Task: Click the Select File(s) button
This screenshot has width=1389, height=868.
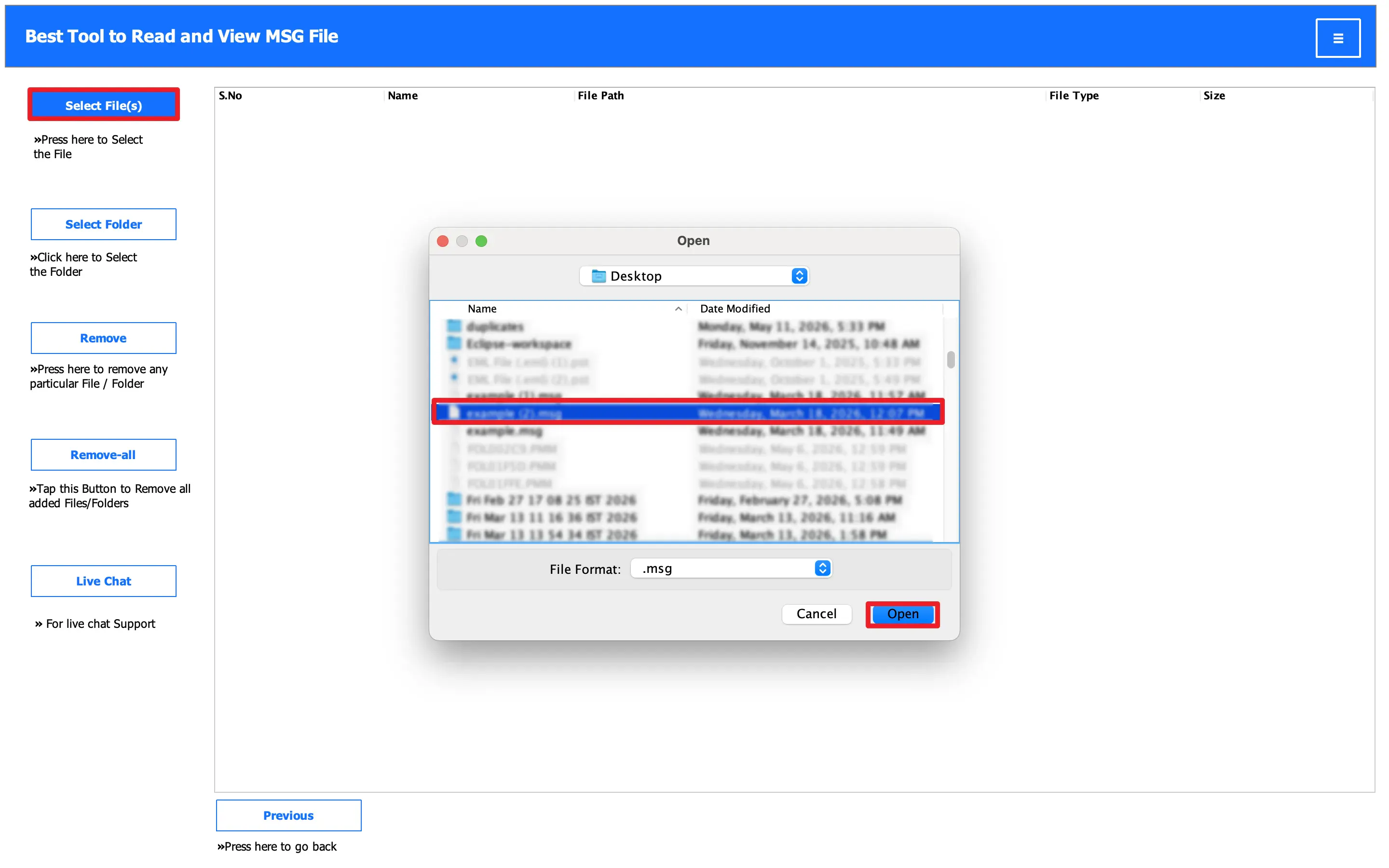Action: pyautogui.click(x=103, y=106)
